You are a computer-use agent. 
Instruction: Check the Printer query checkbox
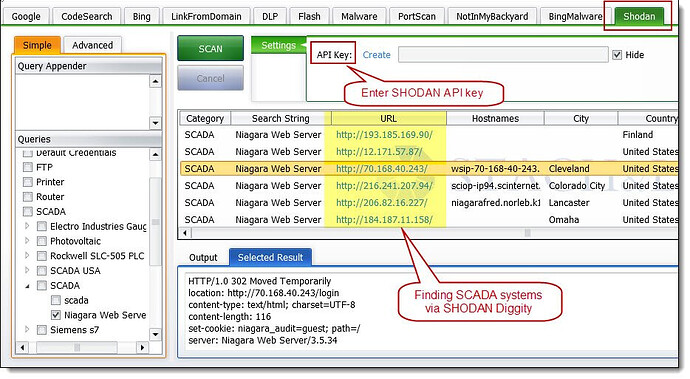(x=28, y=182)
